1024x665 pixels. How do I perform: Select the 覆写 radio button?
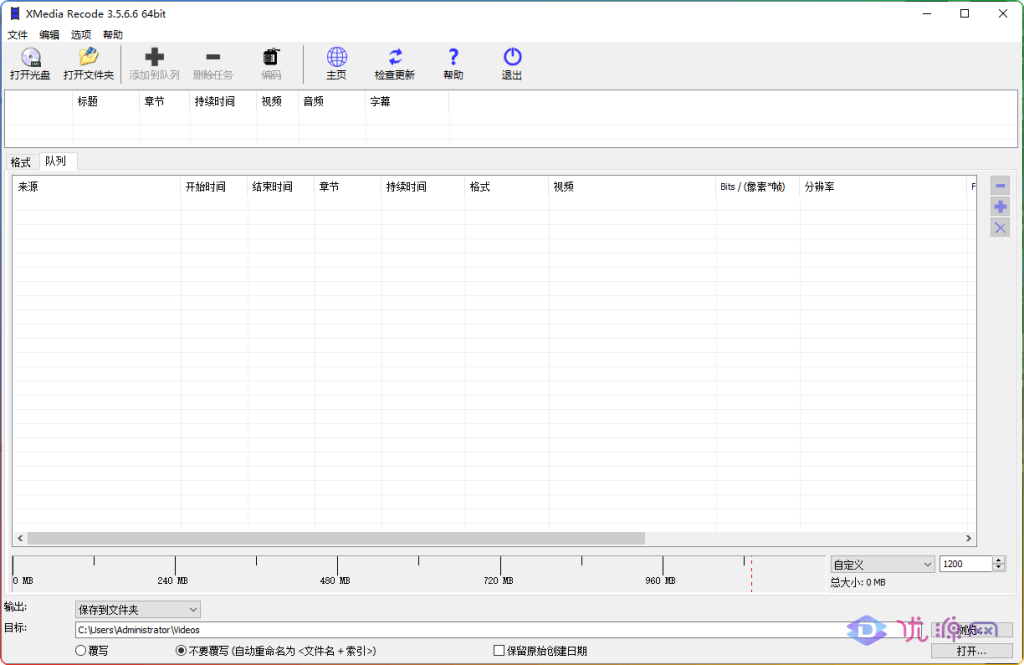tap(81, 651)
